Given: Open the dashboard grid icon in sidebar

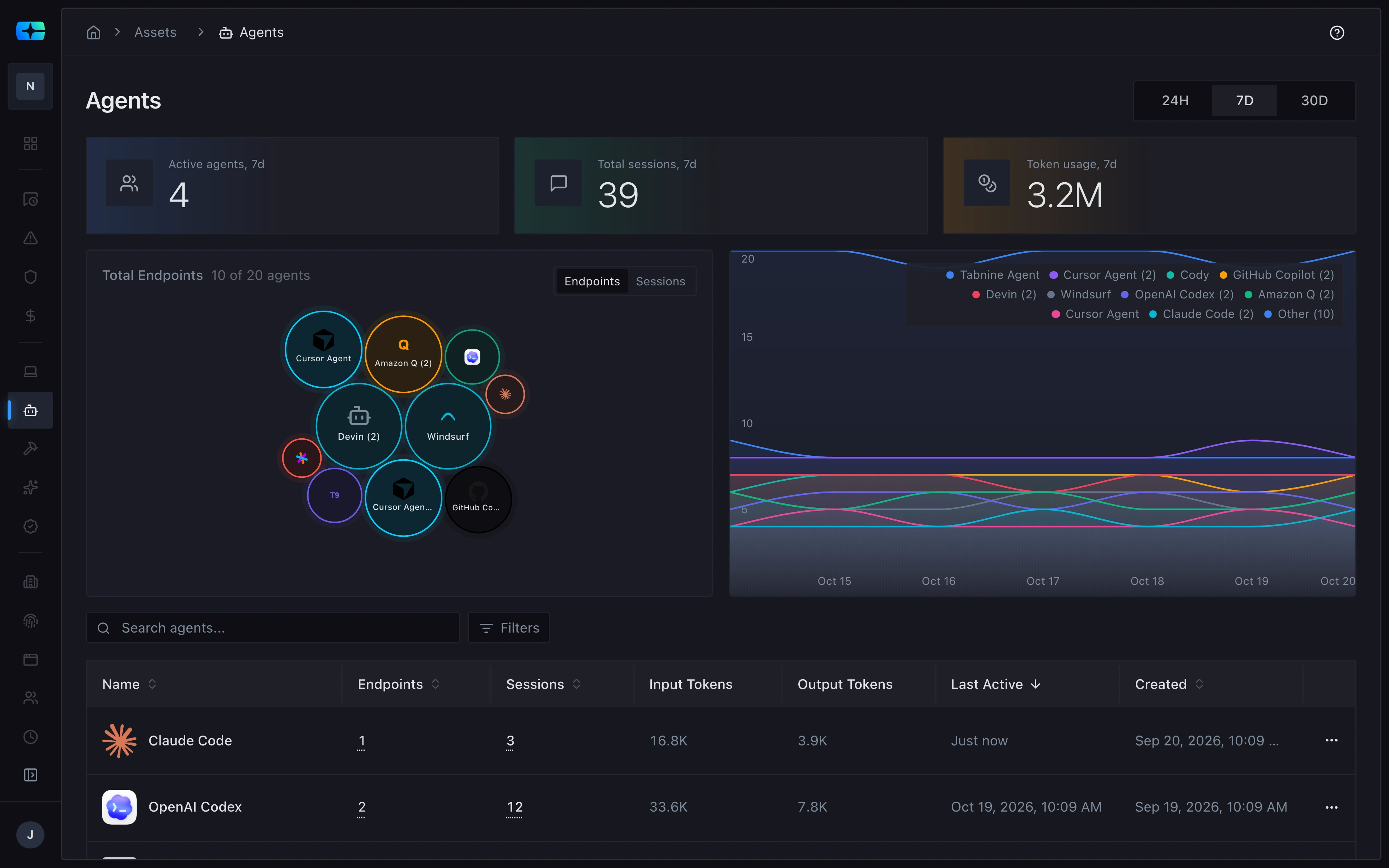Looking at the screenshot, I should (30, 143).
